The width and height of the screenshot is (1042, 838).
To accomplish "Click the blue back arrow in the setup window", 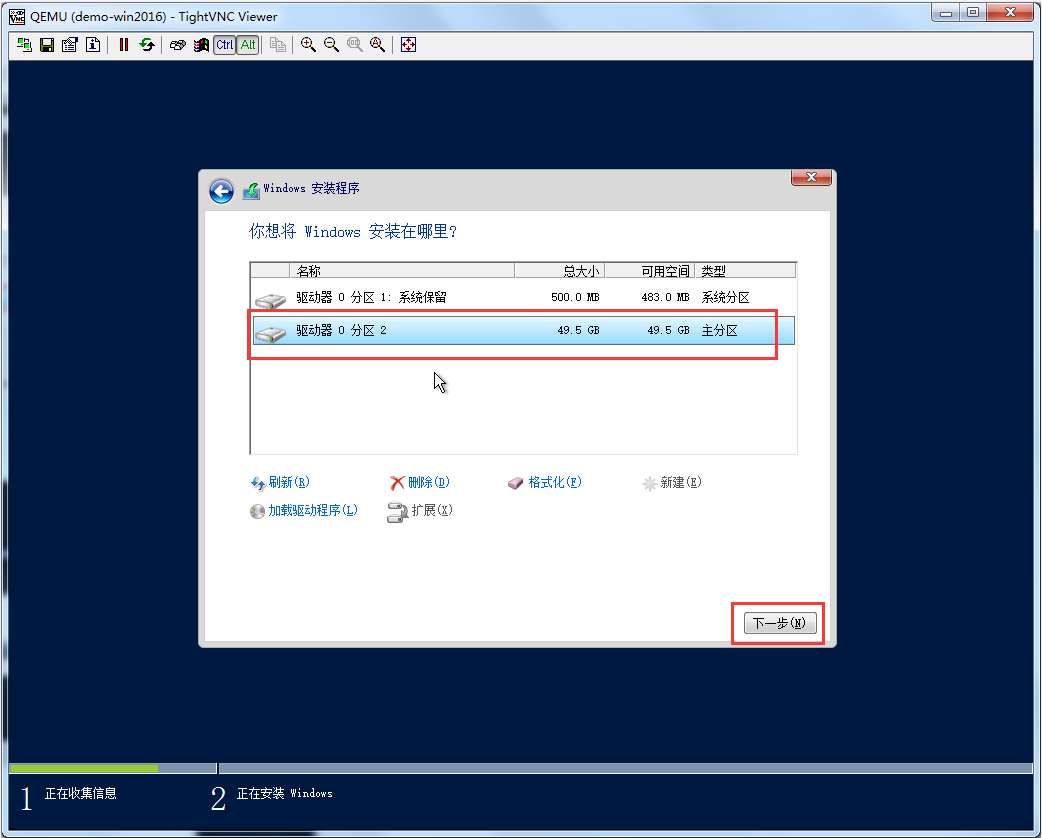I will pyautogui.click(x=221, y=191).
